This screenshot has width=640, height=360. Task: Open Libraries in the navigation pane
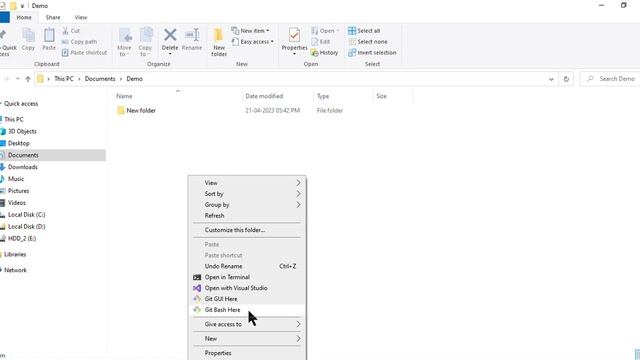15,254
